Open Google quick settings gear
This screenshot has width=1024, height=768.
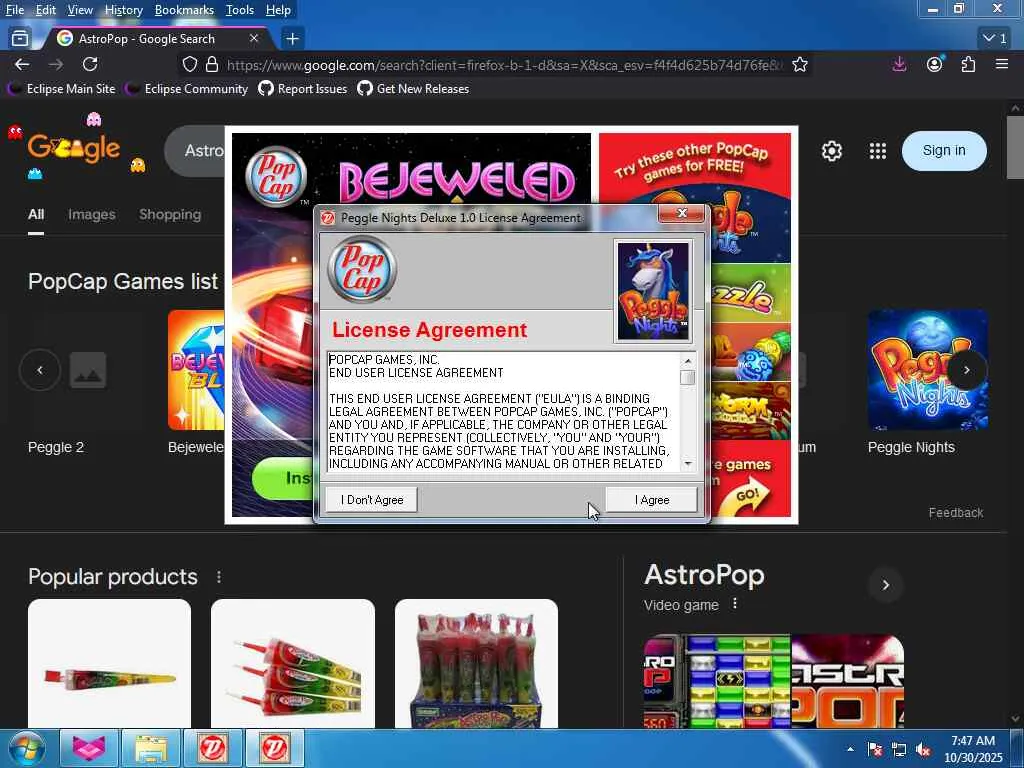[x=831, y=151]
